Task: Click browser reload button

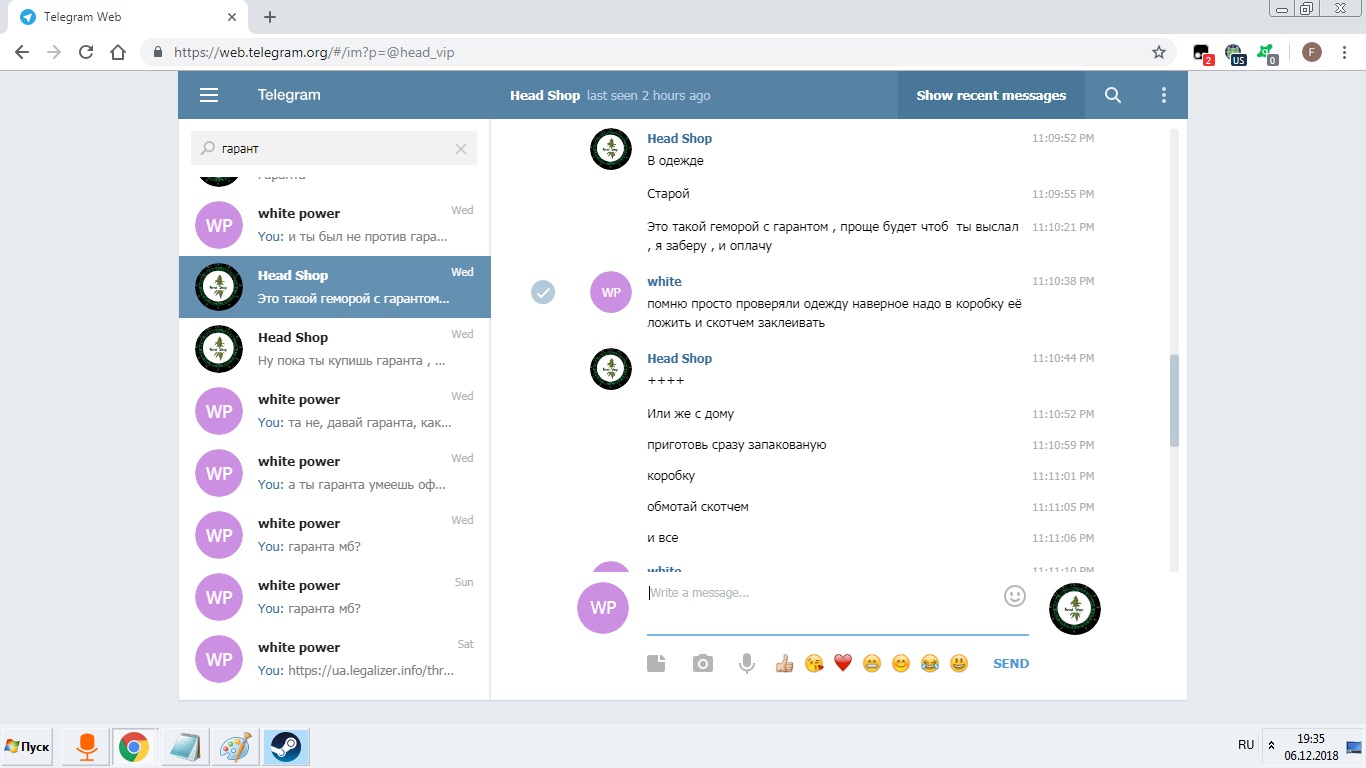Action: 86,52
